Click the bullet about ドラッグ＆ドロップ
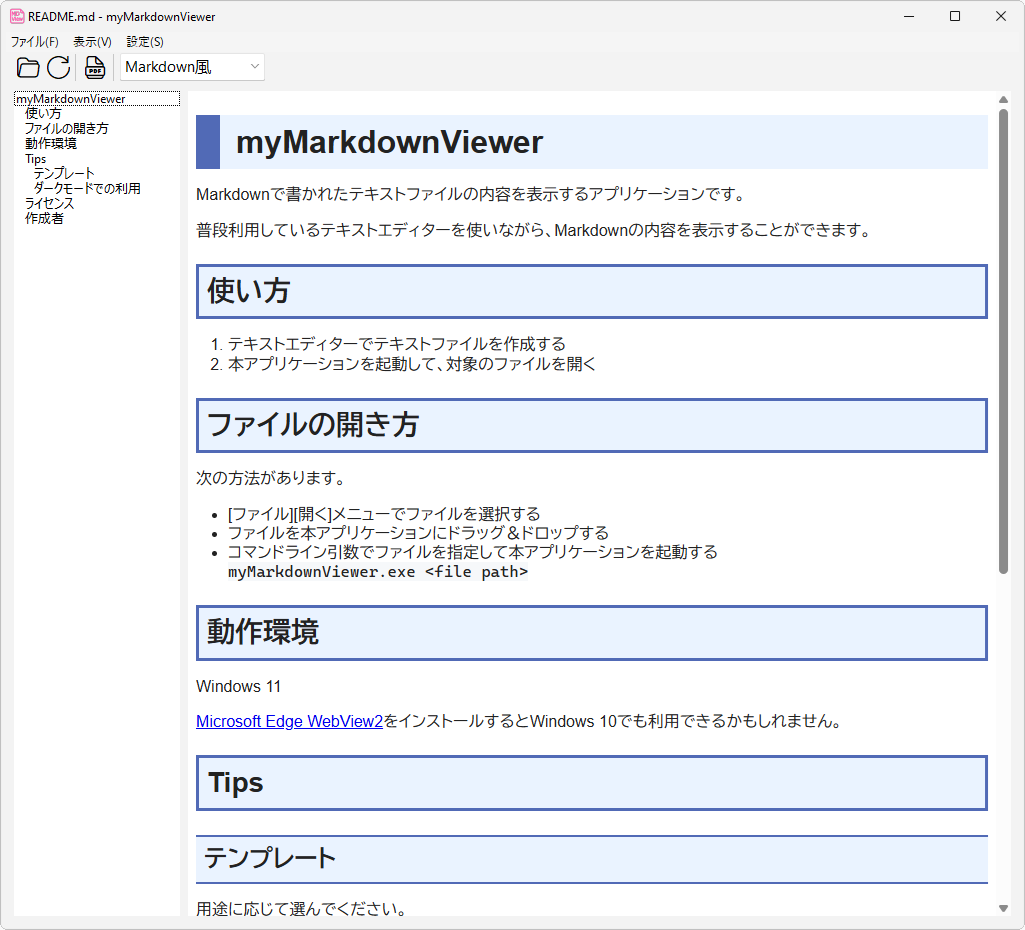 coord(418,533)
